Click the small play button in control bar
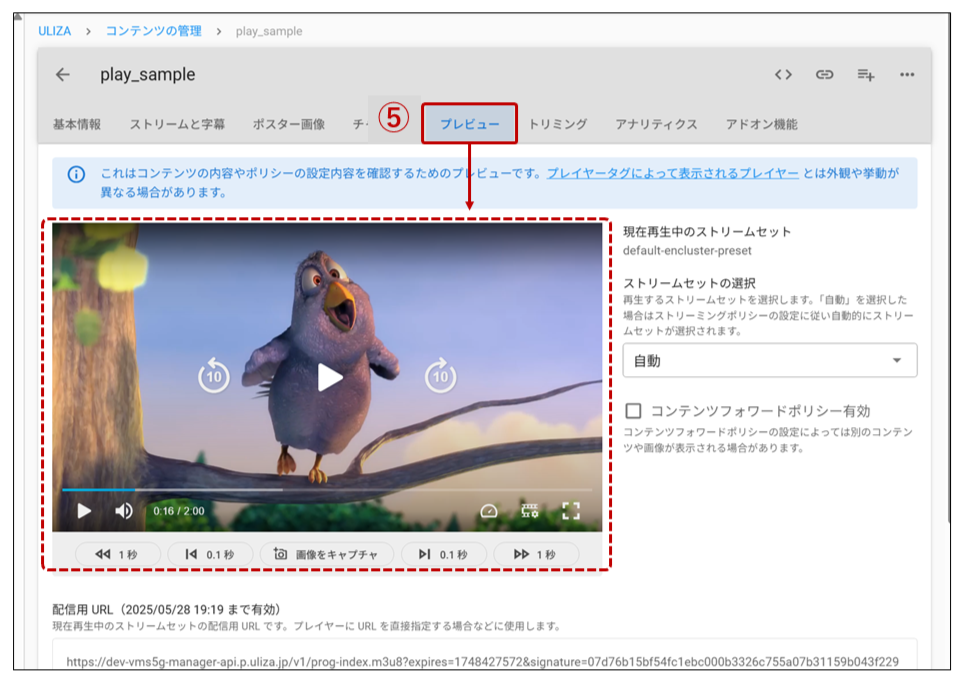This screenshot has height=677, width=962. [x=84, y=511]
